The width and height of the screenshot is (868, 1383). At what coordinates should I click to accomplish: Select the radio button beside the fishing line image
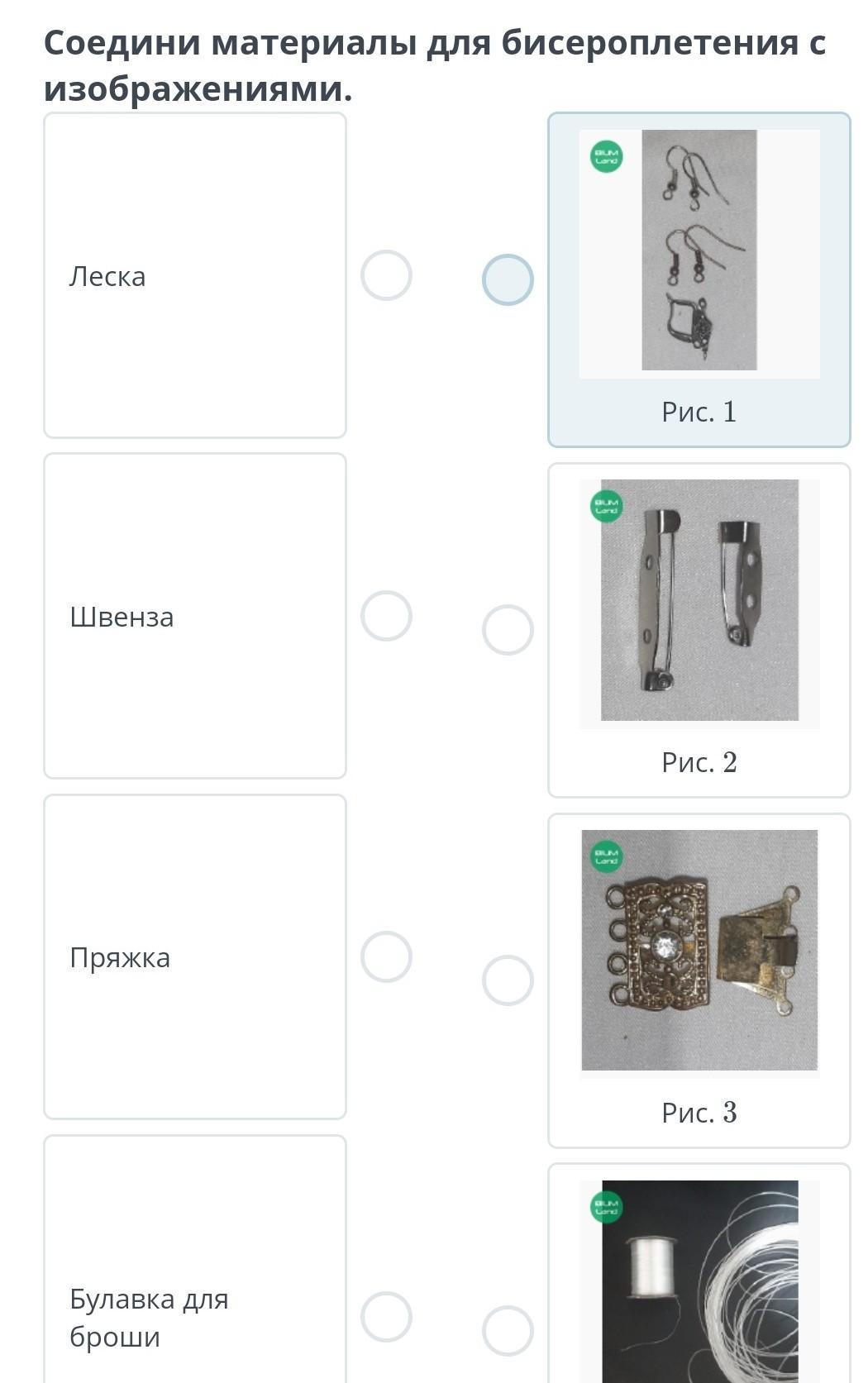click(508, 1331)
